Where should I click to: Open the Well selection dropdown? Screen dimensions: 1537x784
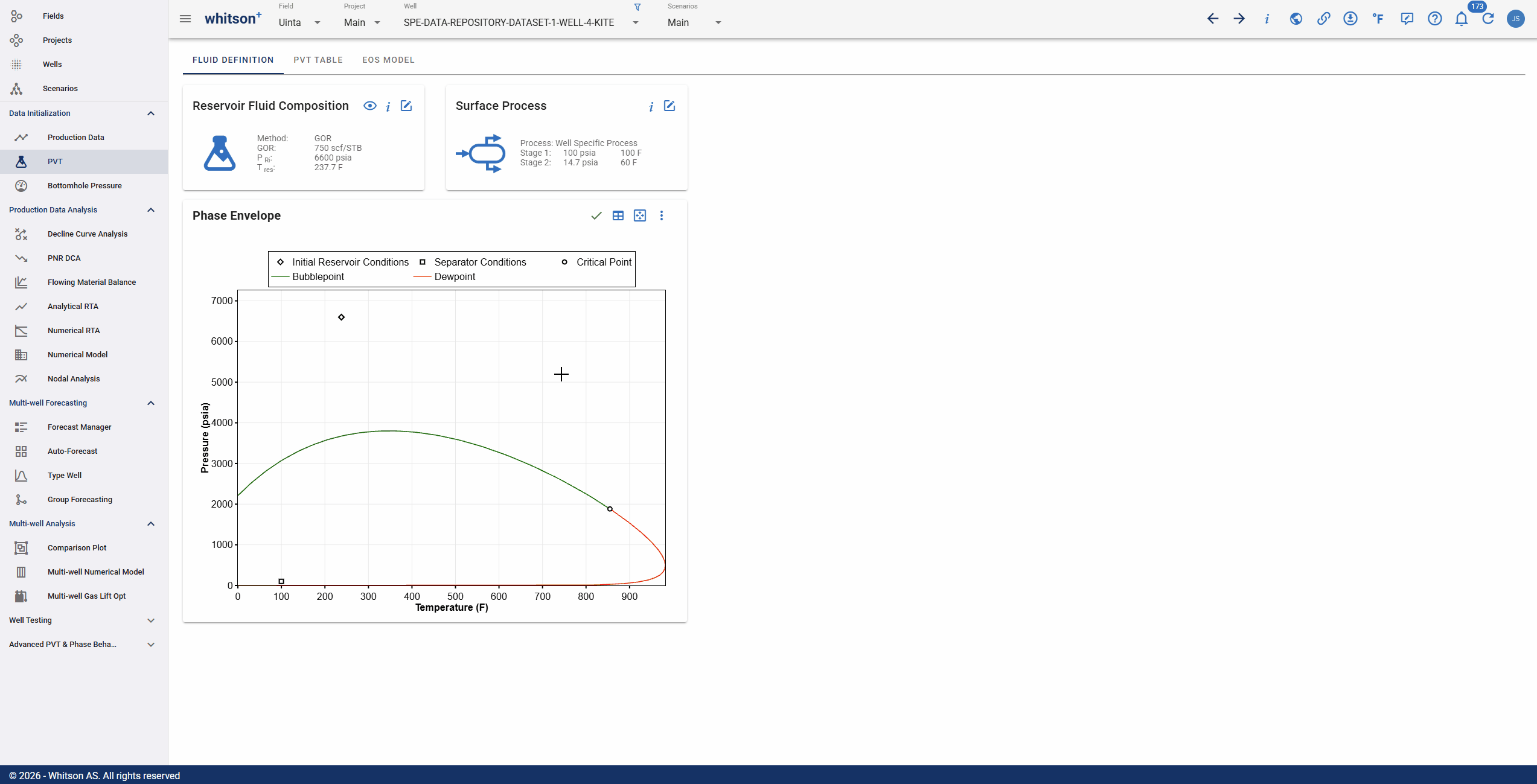click(x=521, y=22)
